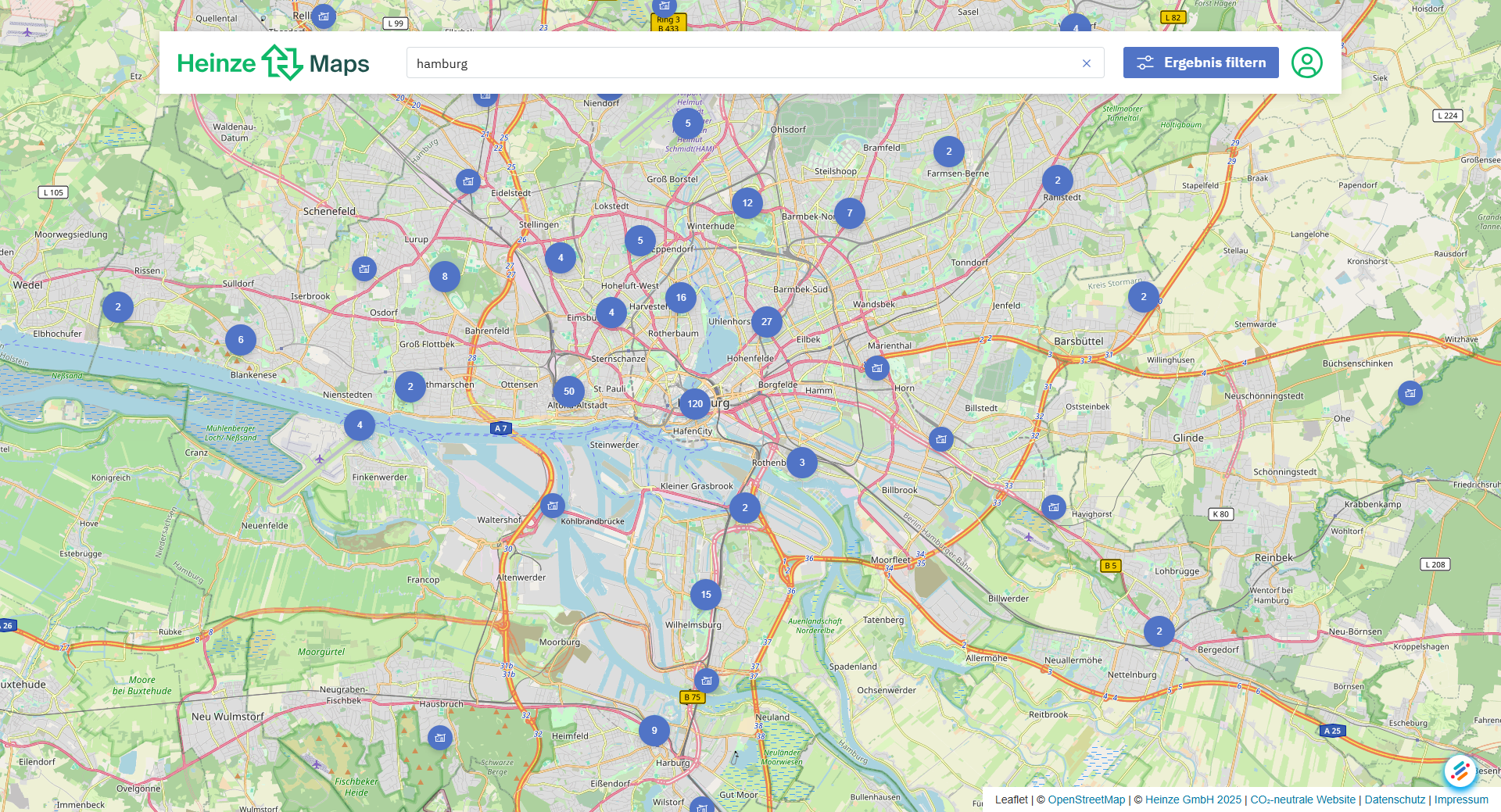This screenshot has height=812, width=1501.
Task: Select the location marker near Havighorst
Action: pos(1054,507)
